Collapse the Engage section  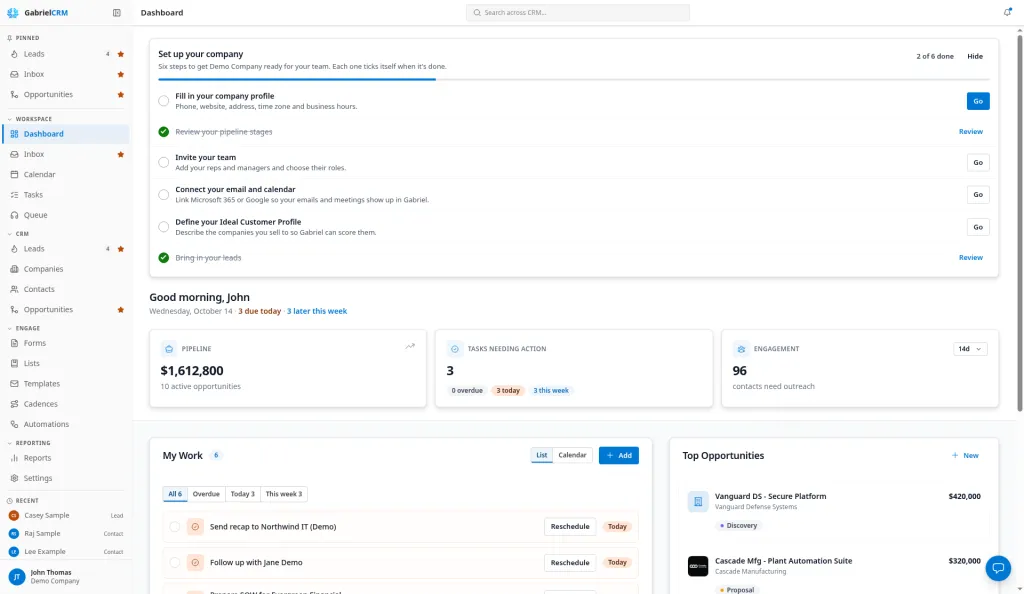24,328
